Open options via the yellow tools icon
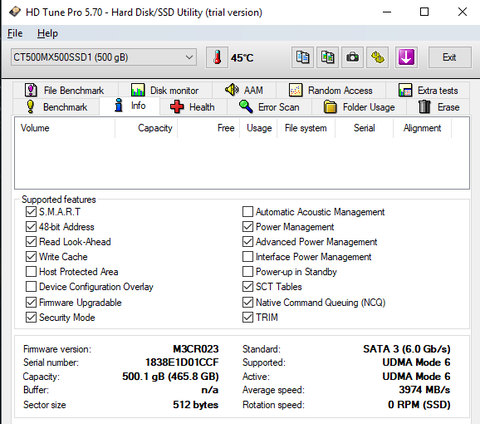 tap(377, 58)
